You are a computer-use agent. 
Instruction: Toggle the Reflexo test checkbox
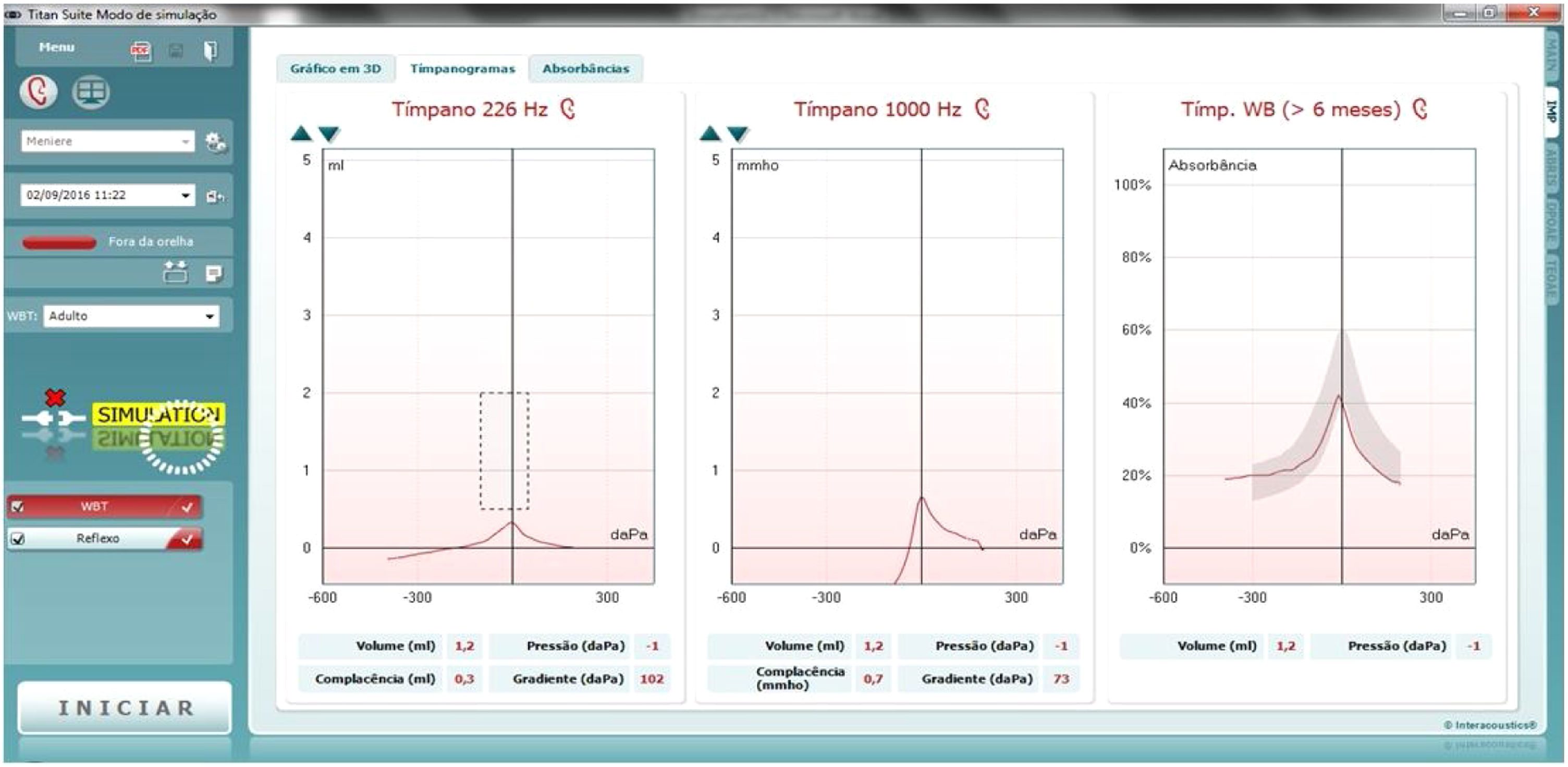pos(18,539)
